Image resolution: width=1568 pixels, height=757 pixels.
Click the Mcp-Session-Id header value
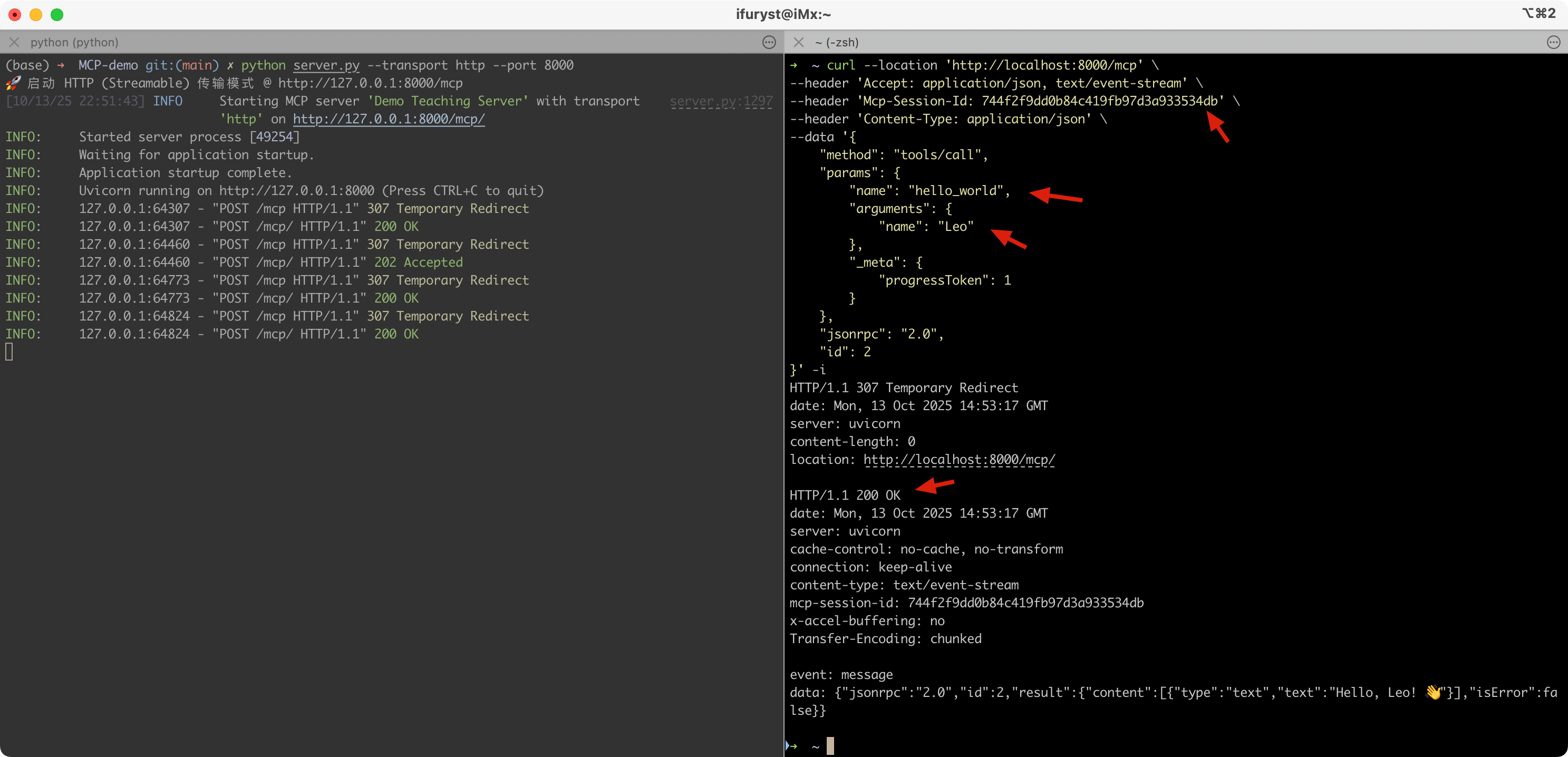pyautogui.click(x=1099, y=101)
